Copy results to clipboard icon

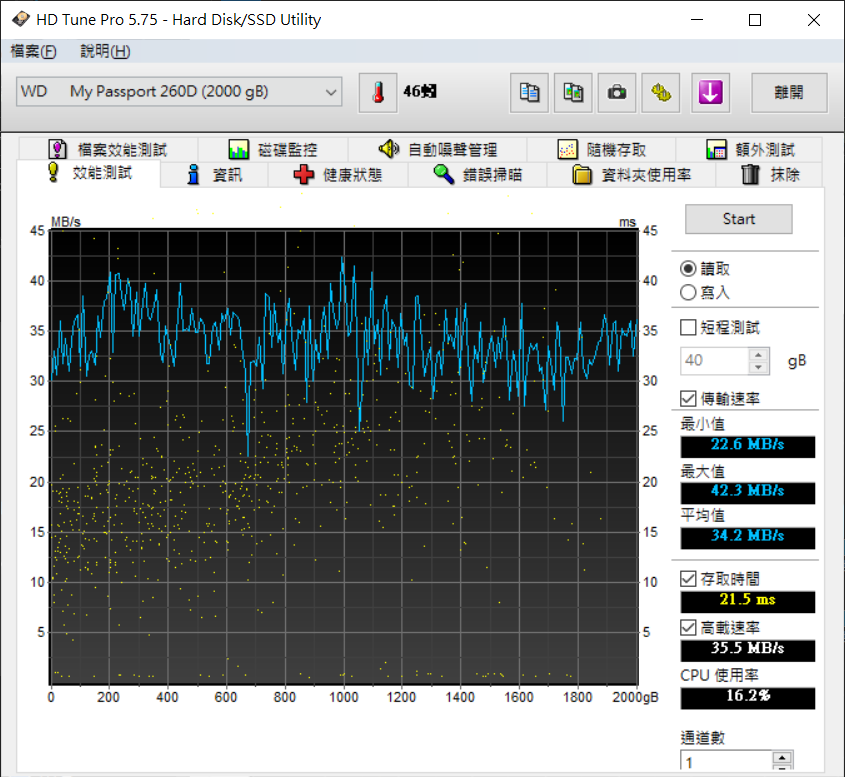[529, 93]
